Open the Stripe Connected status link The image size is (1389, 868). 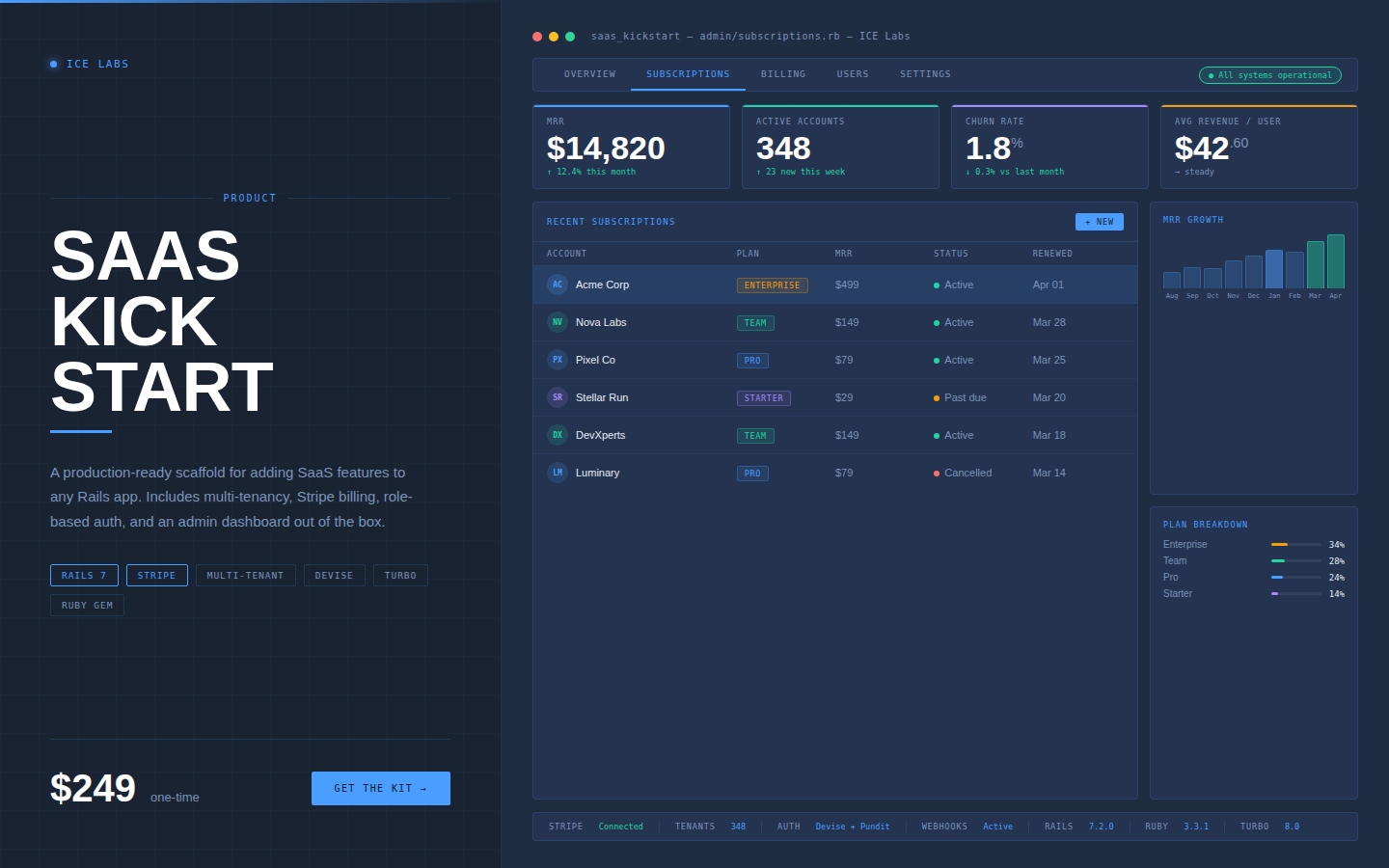tap(620, 827)
